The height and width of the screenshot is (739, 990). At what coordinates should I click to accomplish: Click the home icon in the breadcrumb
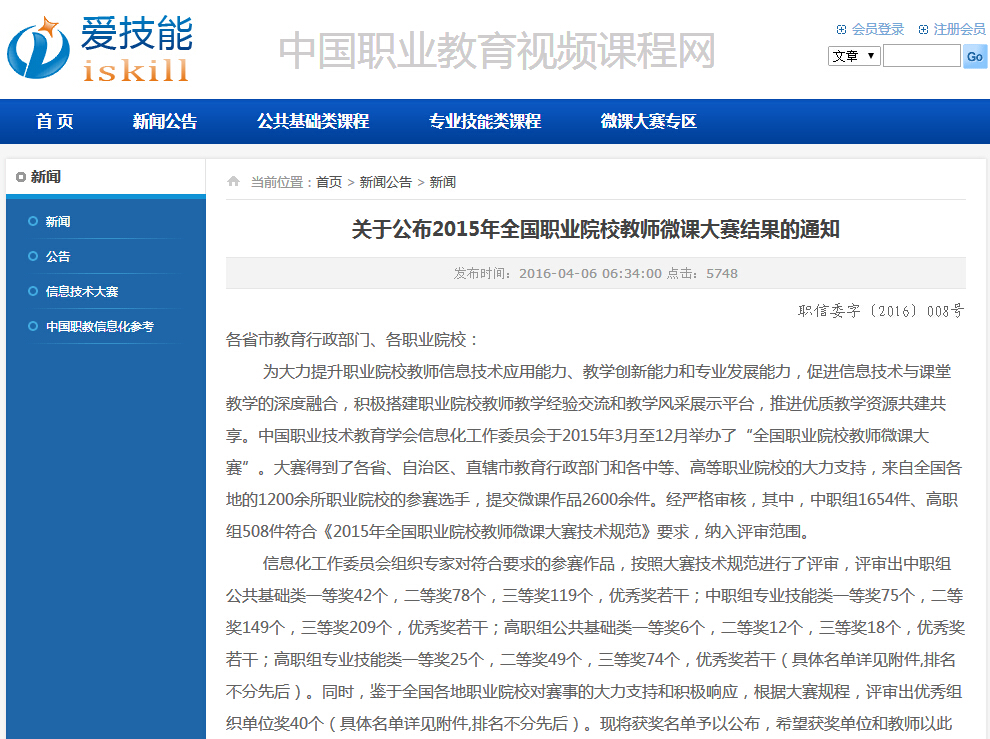tap(233, 182)
